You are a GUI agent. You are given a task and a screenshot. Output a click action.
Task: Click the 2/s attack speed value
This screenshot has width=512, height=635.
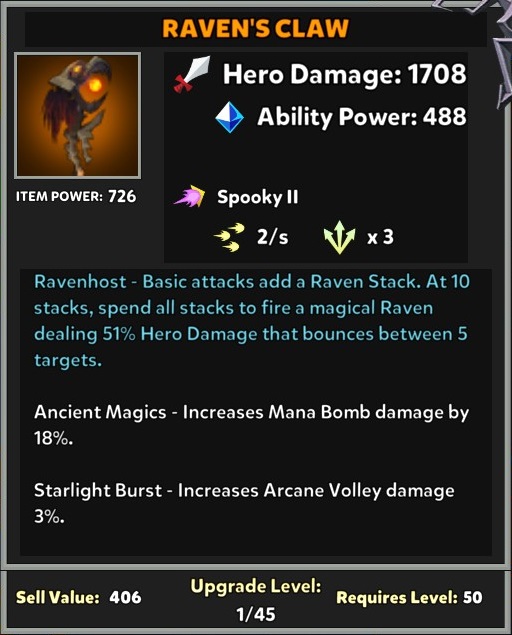273,237
